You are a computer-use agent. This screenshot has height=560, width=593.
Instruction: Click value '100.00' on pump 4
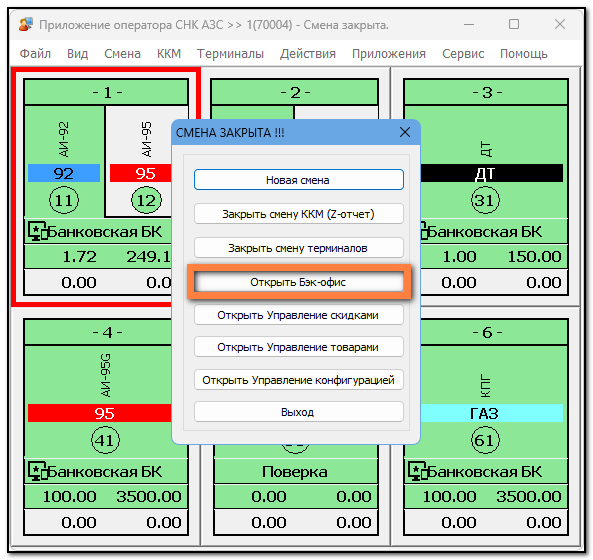point(70,496)
